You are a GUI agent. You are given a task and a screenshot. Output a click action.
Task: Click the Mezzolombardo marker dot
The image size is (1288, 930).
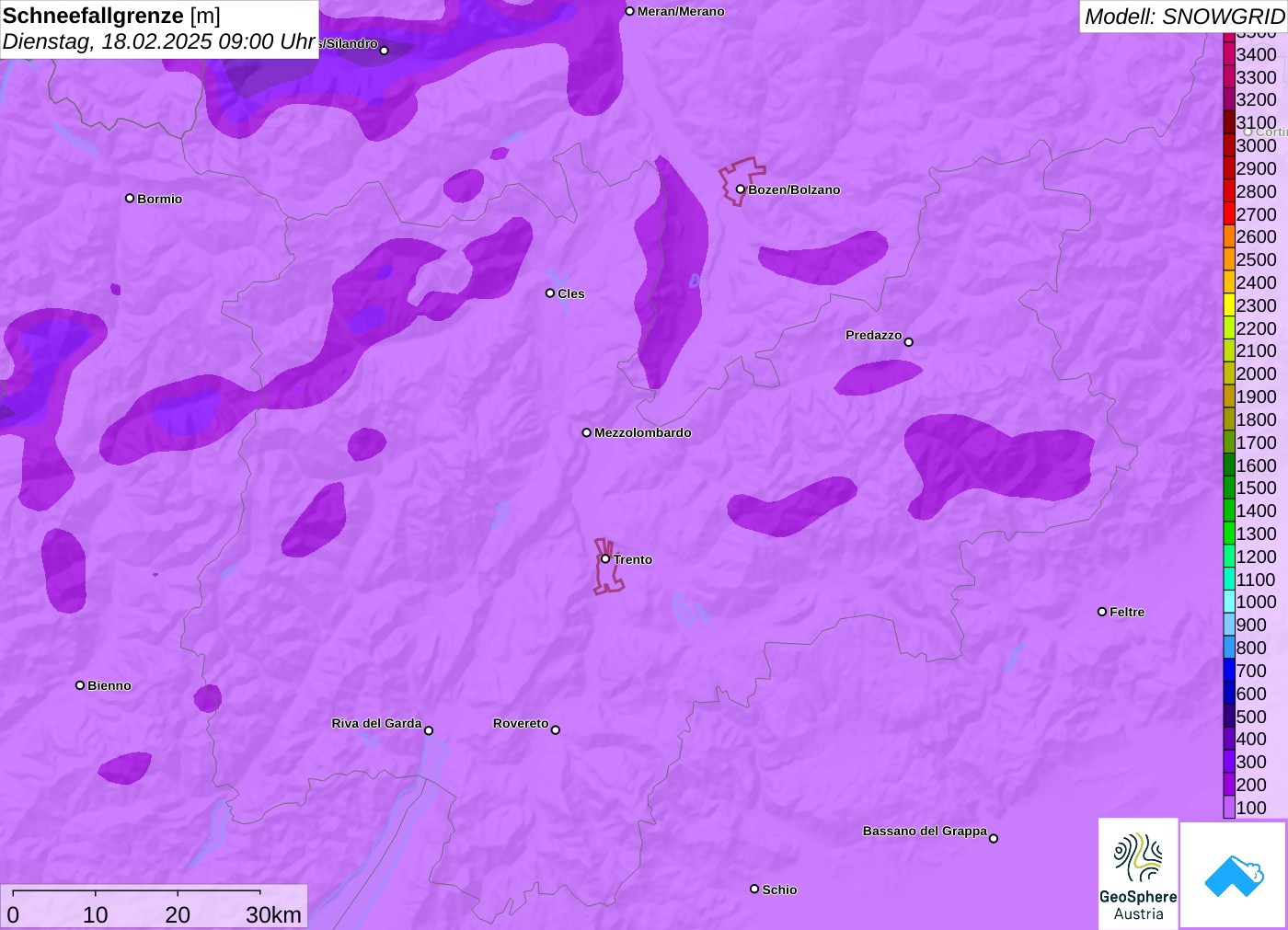[587, 432]
